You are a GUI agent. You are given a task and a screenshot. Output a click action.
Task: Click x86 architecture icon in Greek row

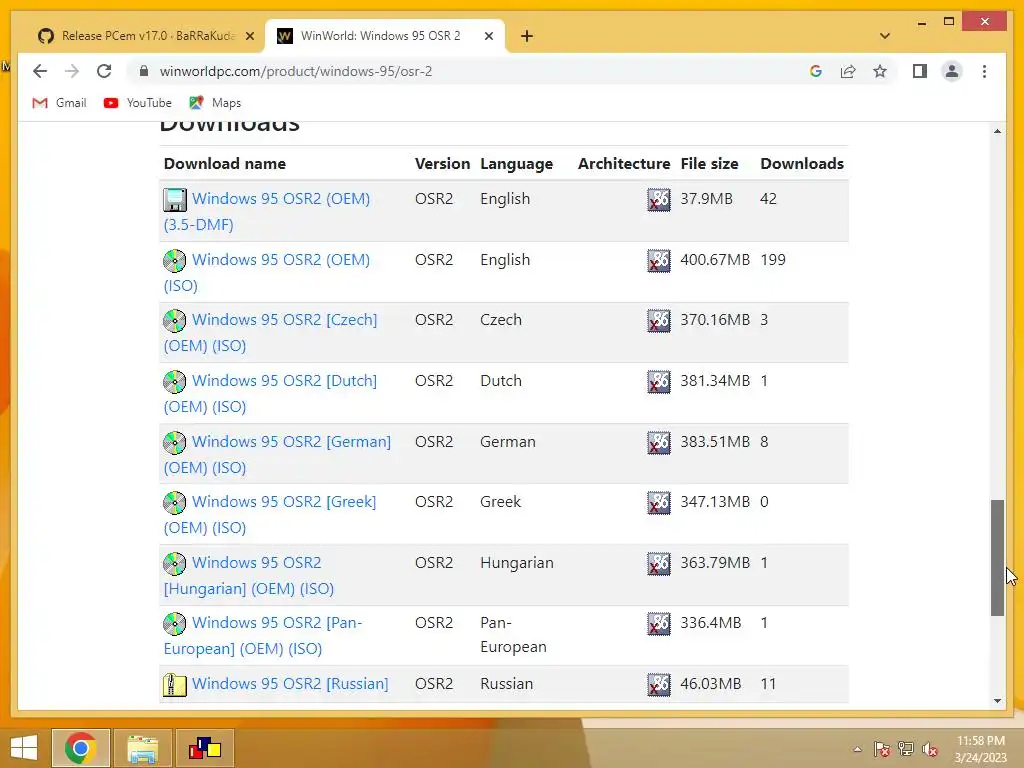pyautogui.click(x=658, y=503)
